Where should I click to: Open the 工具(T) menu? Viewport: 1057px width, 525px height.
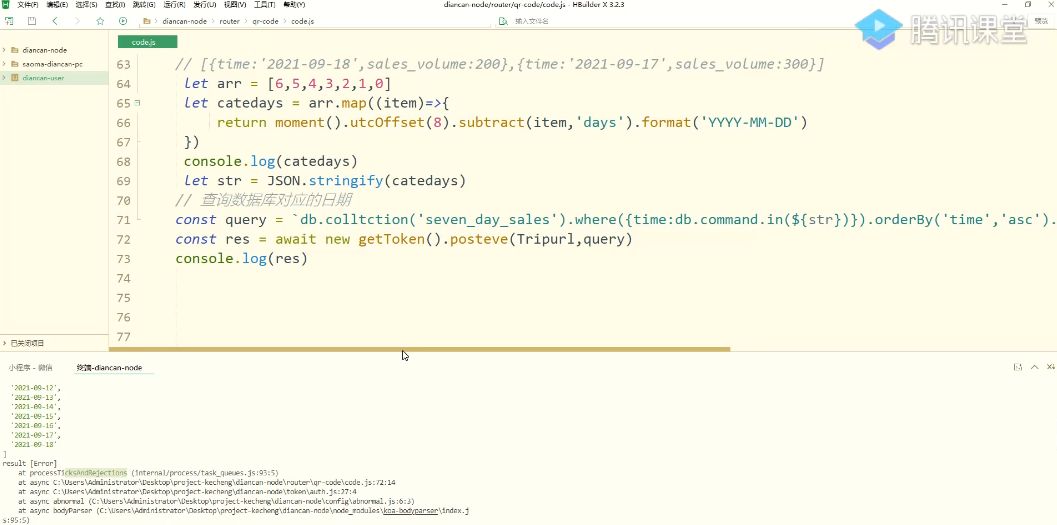(x=264, y=5)
